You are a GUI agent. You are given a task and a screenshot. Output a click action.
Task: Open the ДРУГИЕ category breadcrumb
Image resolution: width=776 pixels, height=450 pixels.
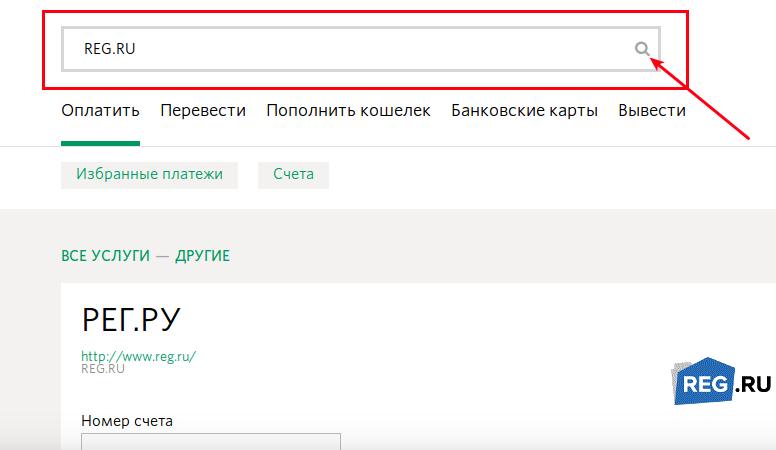coord(202,256)
